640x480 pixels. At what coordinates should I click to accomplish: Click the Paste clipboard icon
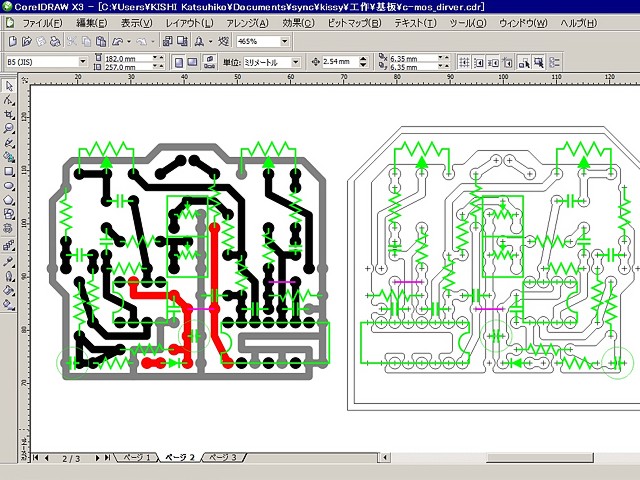[x=101, y=41]
